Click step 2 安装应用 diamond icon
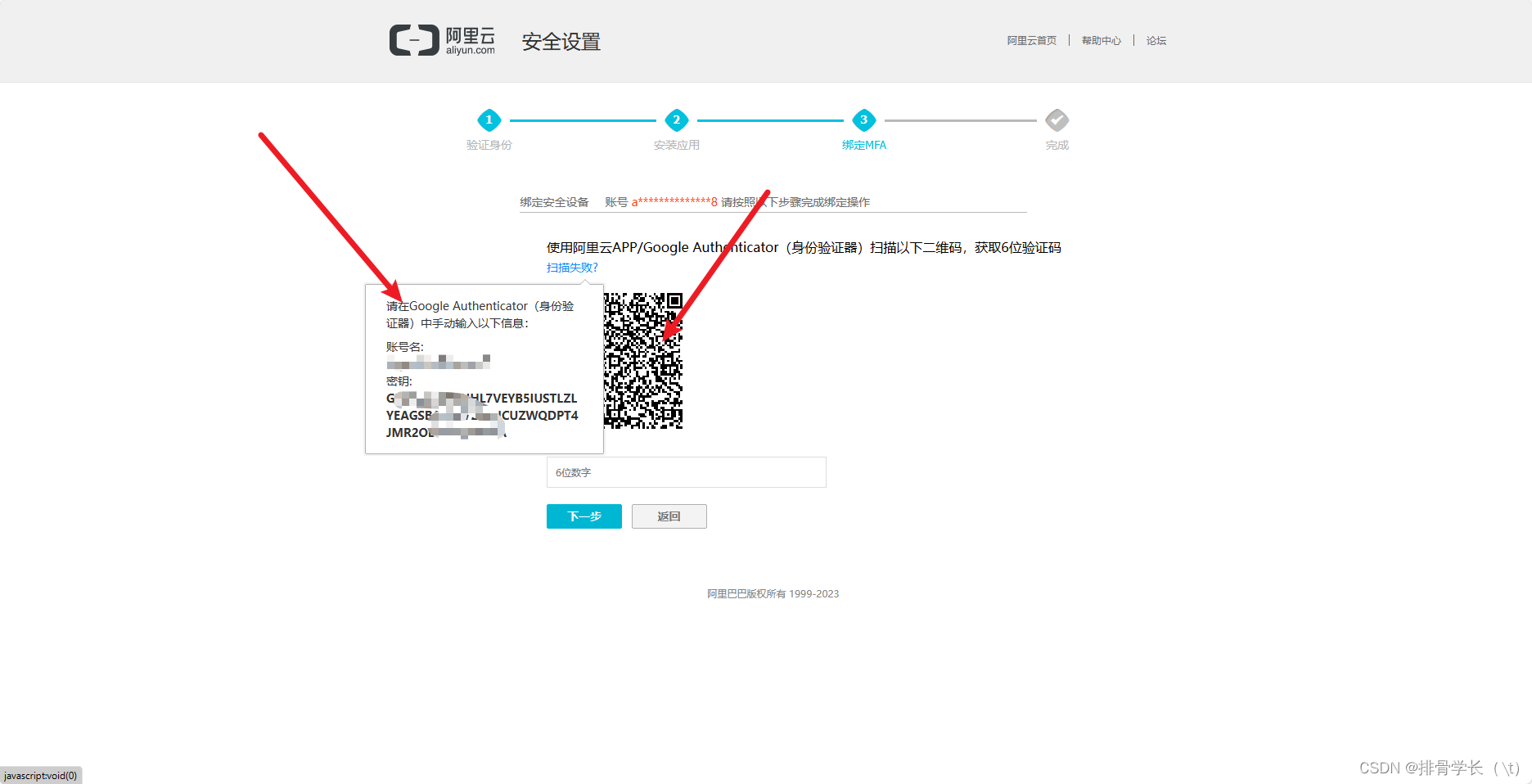This screenshot has width=1532, height=784. pyautogui.click(x=677, y=119)
